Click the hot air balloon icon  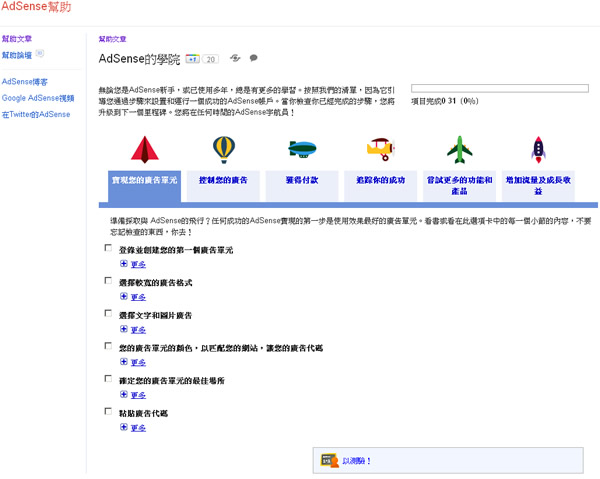coord(224,149)
